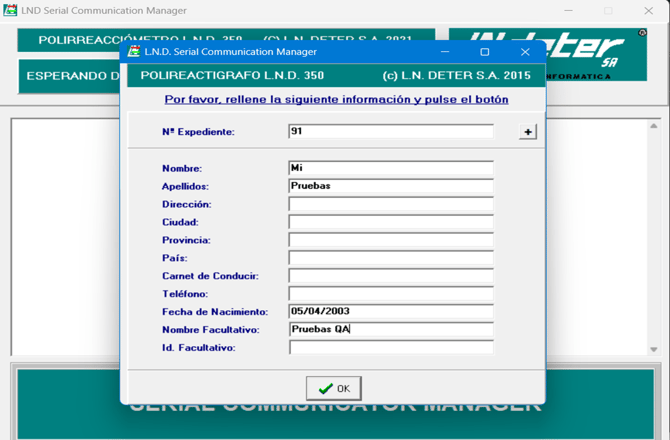Click the Provincia input field
The height and width of the screenshot is (440, 670).
click(x=390, y=240)
